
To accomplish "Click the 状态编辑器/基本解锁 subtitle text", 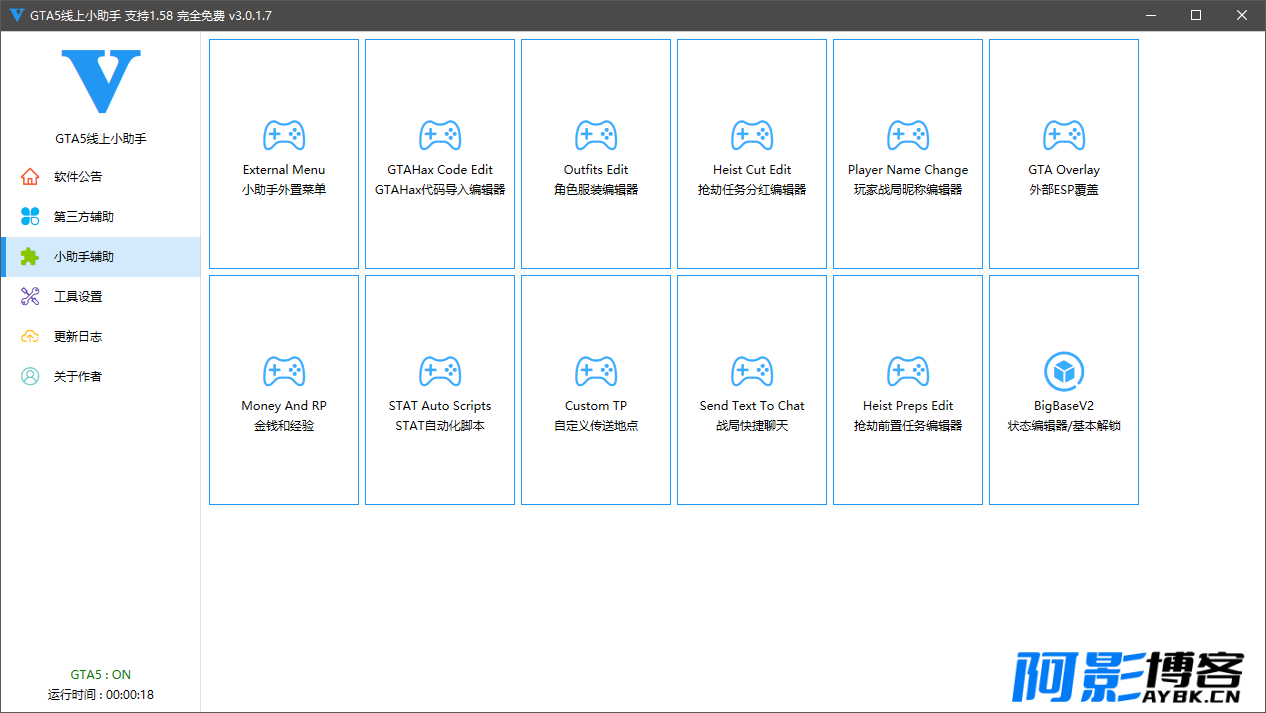I will (1064, 426).
